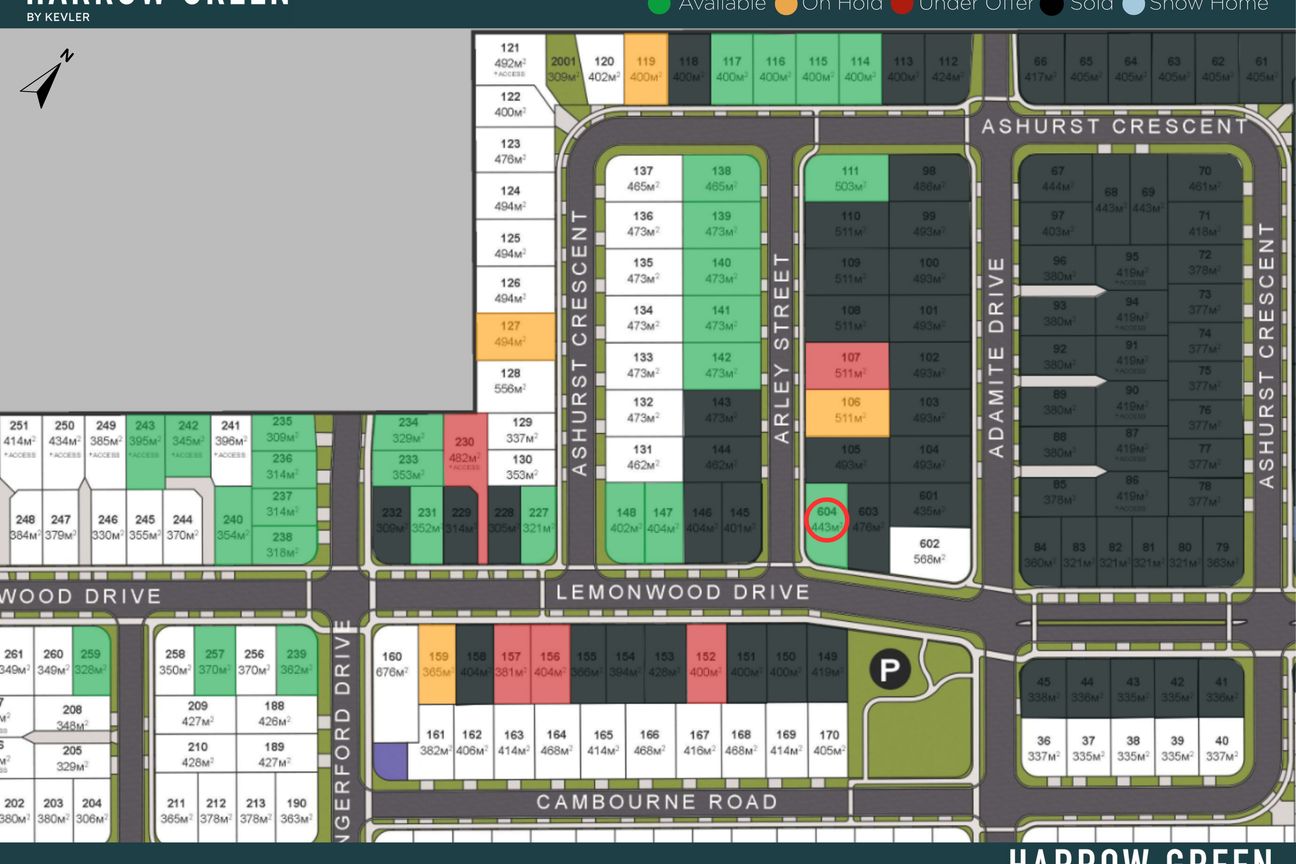Select the red-circled lot 604

pyautogui.click(x=827, y=520)
